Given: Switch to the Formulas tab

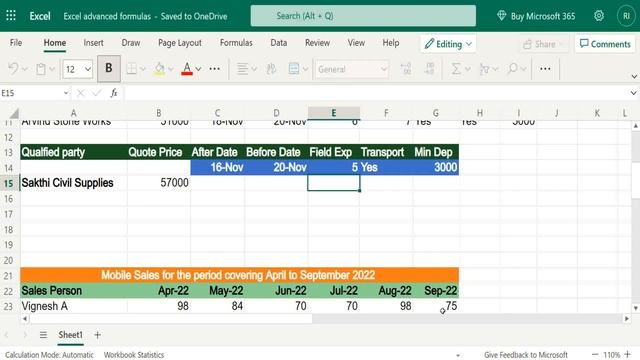Looking at the screenshot, I should pos(236,42).
